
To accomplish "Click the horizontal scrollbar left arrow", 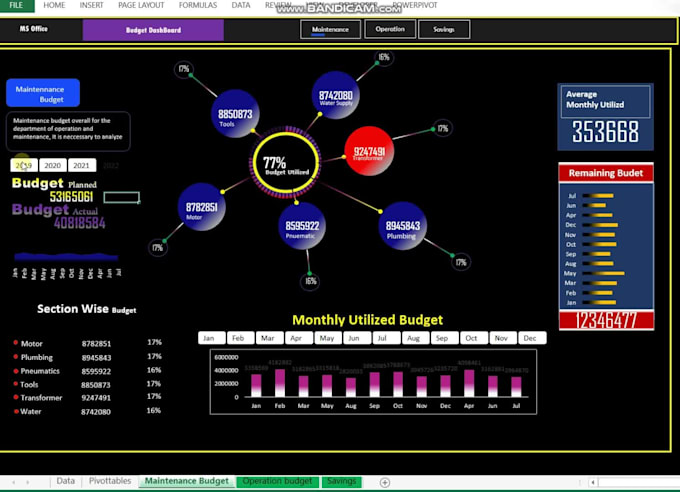I will tap(593, 482).
